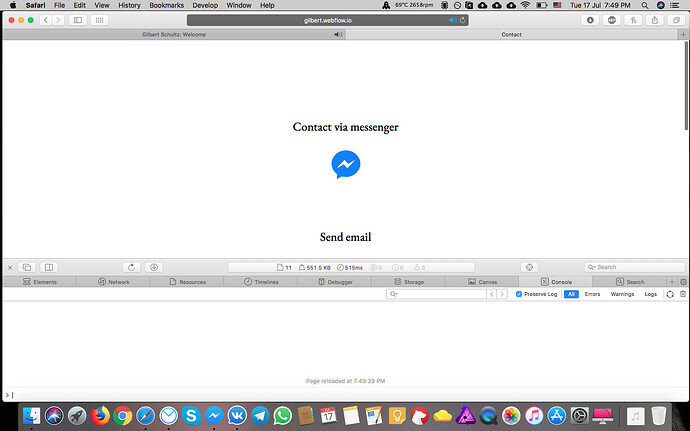Dock the inspector to the side

pyautogui.click(x=49, y=267)
